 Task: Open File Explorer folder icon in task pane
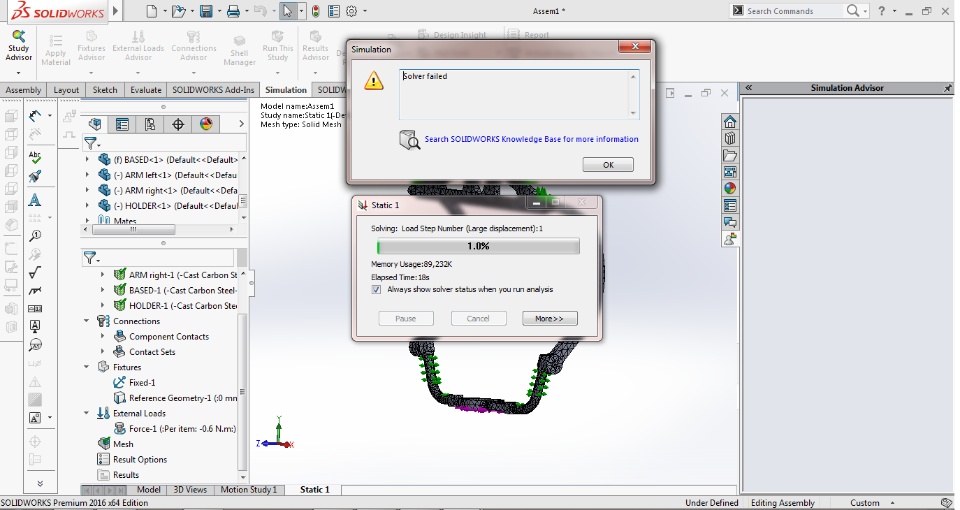(730, 155)
